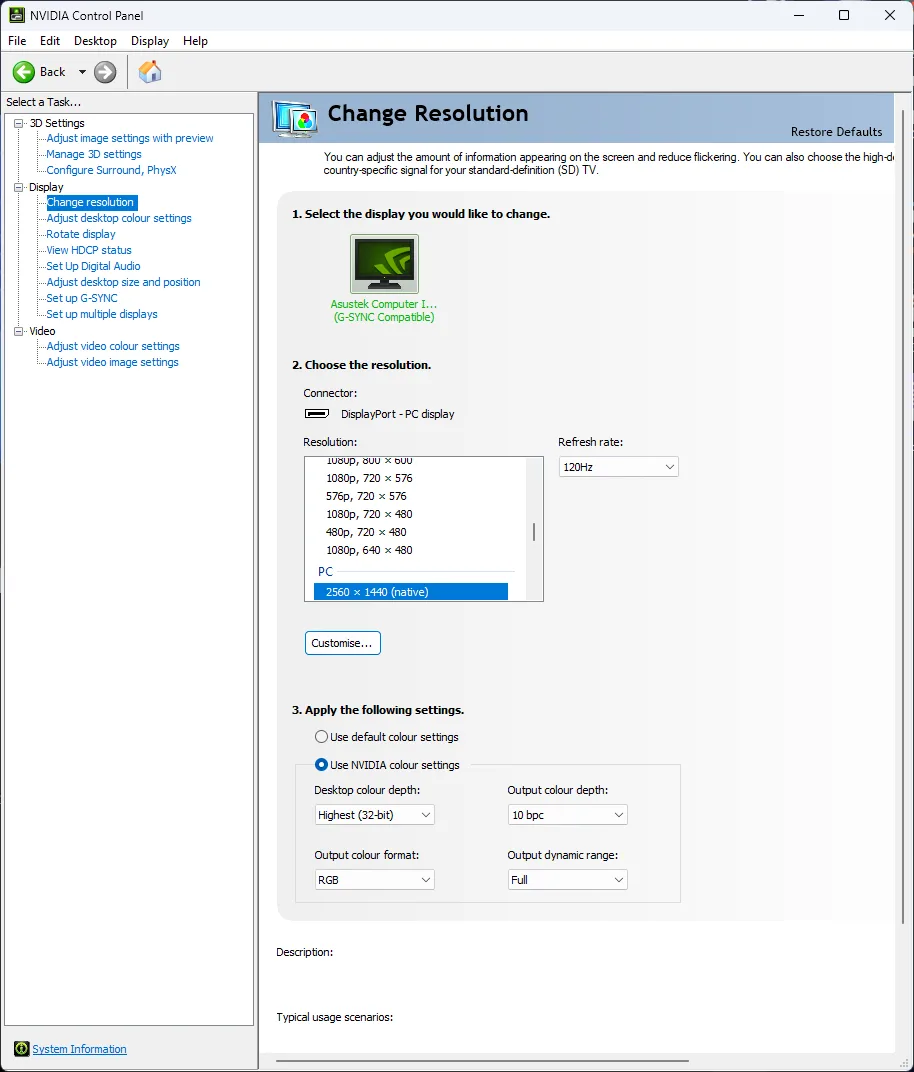Maximize the NVIDIA Control Panel window
Screen dimensions: 914x1072
tap(844, 15)
